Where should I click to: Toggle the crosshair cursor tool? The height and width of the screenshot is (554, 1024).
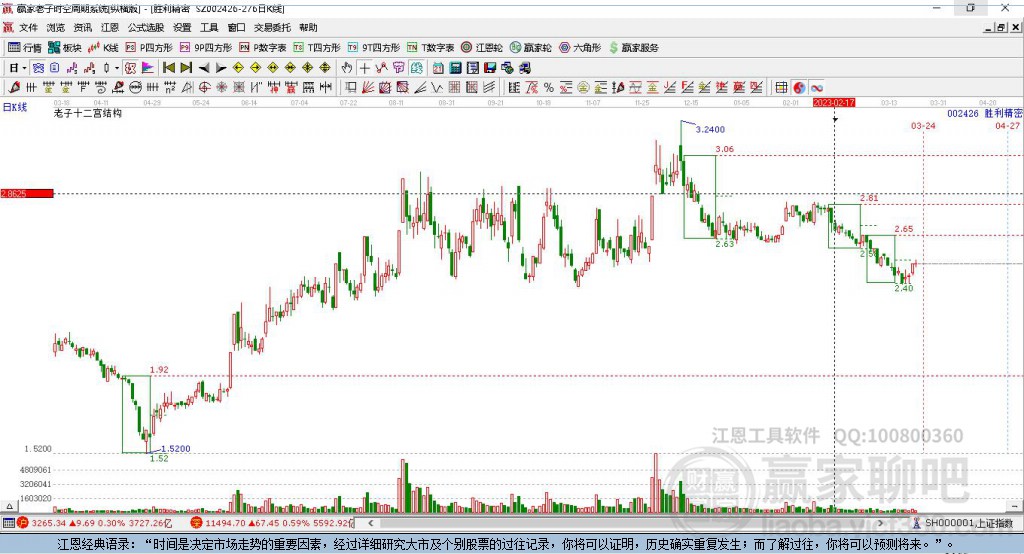[364, 68]
